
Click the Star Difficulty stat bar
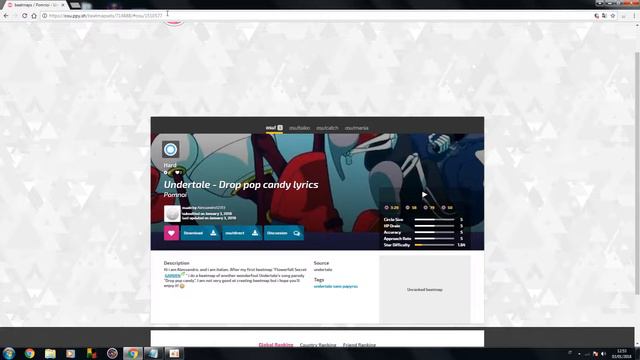point(434,245)
